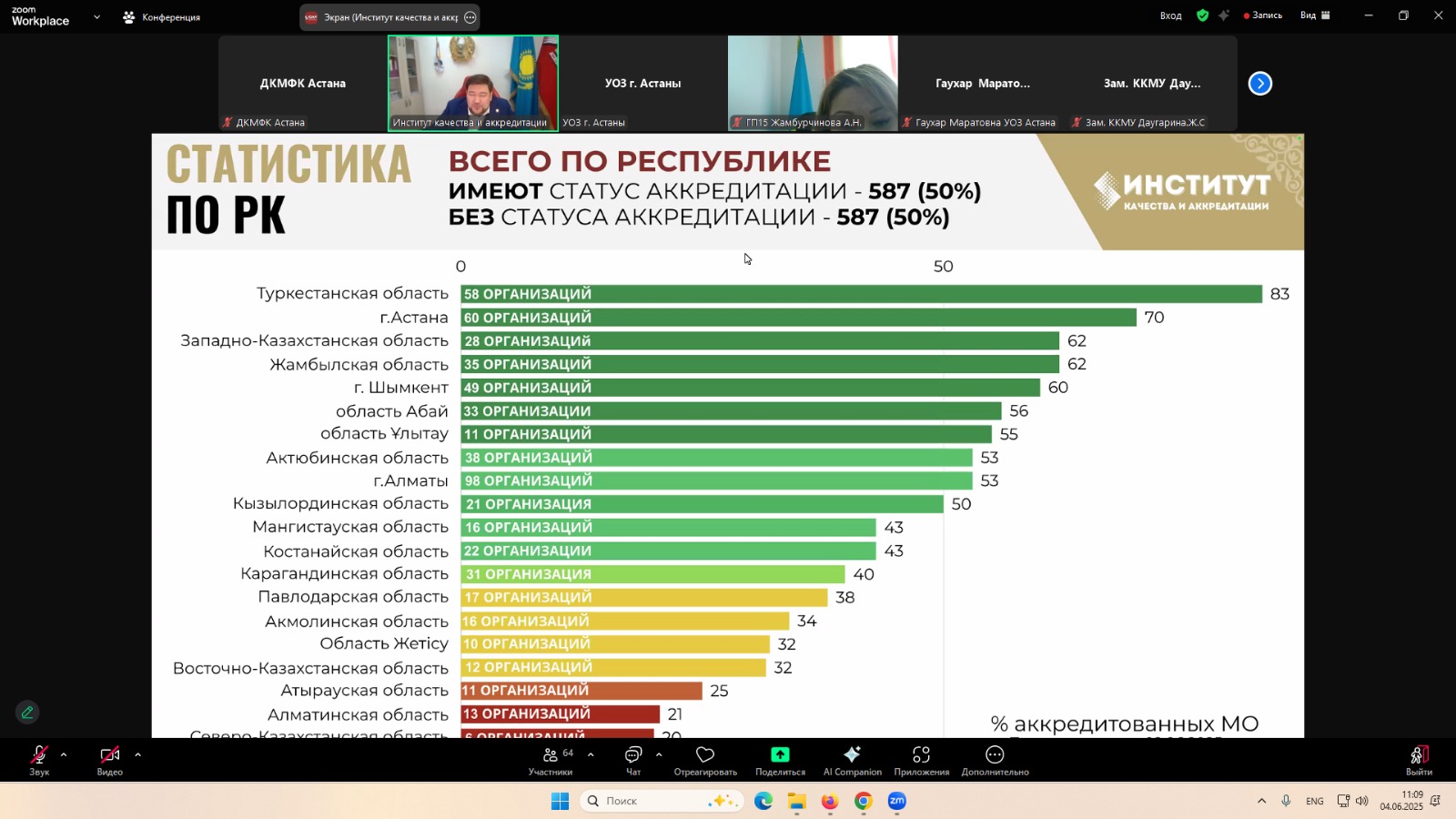Open the Participants list
Image resolution: width=1456 pixels, height=819 pixels.
(551, 760)
